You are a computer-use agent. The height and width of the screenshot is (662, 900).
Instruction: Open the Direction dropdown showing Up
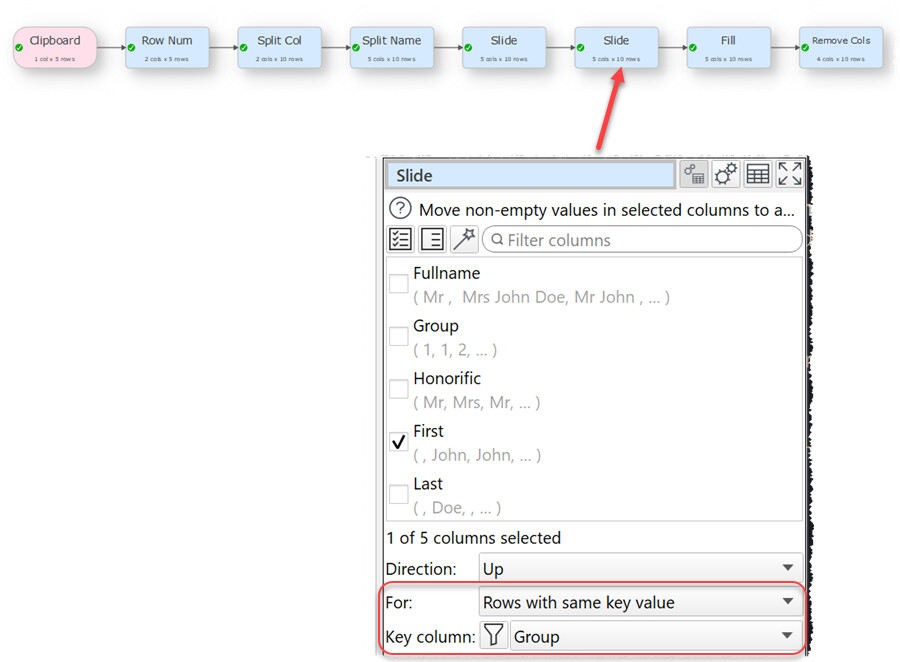[x=641, y=568]
